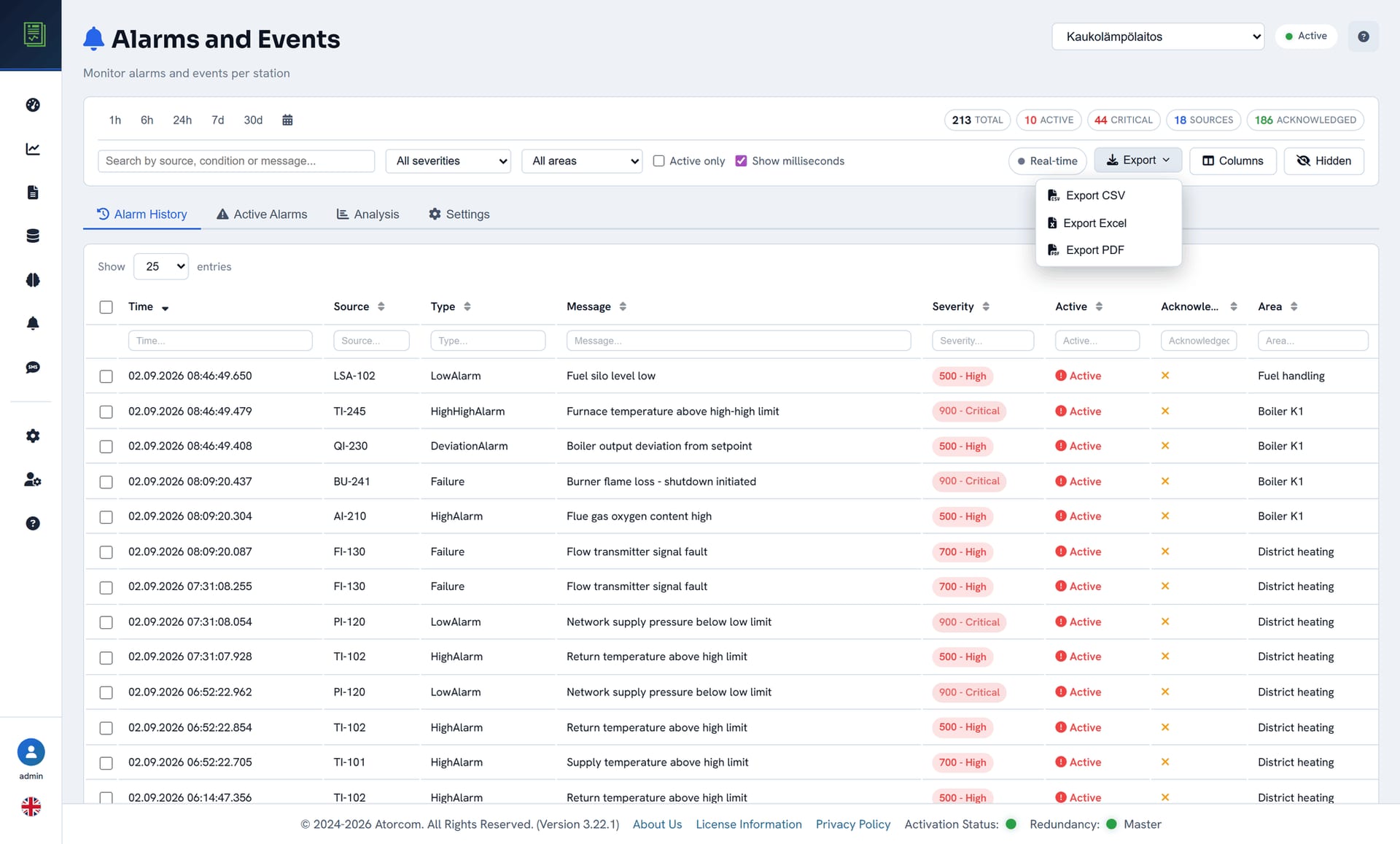Screen dimensions: 1400x844
Task: Switch to Active Alarms tab
Action: tap(262, 214)
